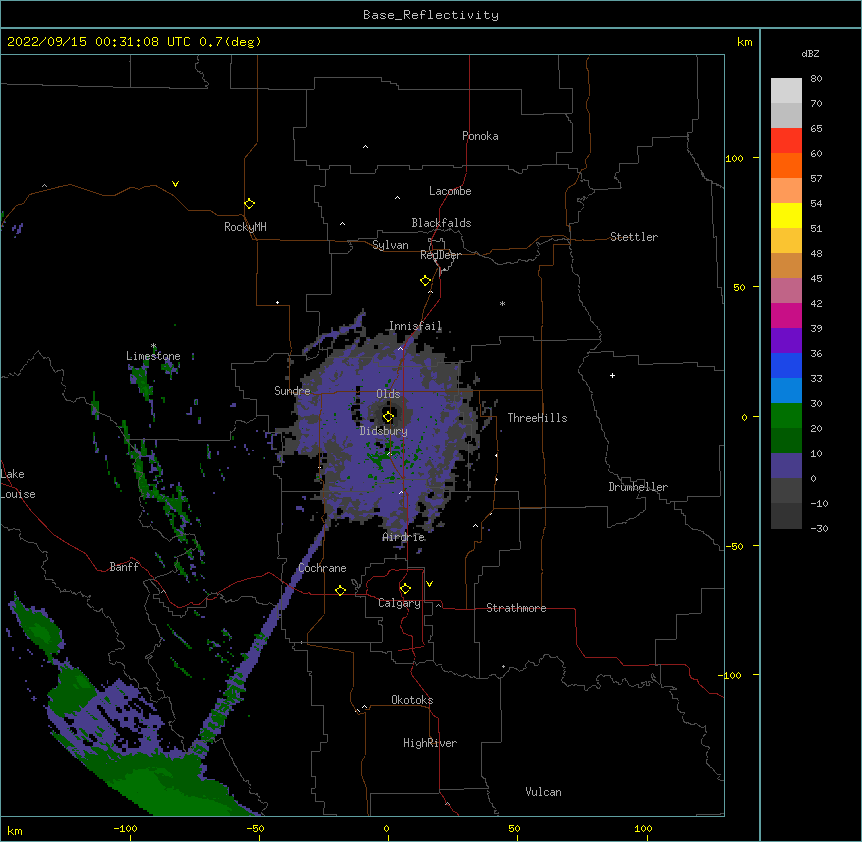This screenshot has width=862, height=842.
Task: Click the RedDeer city label
Action: 440,255
